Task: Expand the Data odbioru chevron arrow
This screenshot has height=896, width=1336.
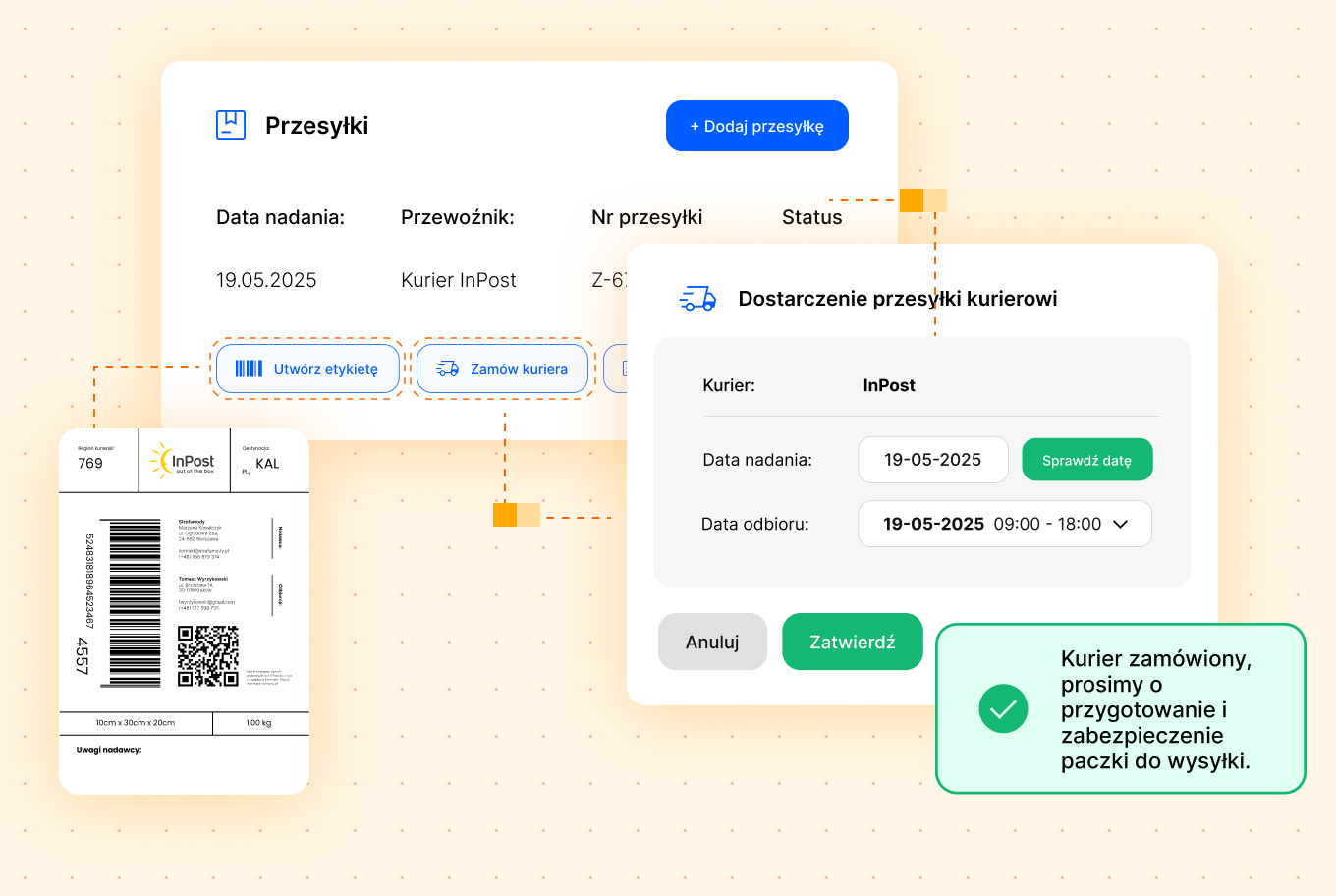Action: tap(1121, 524)
